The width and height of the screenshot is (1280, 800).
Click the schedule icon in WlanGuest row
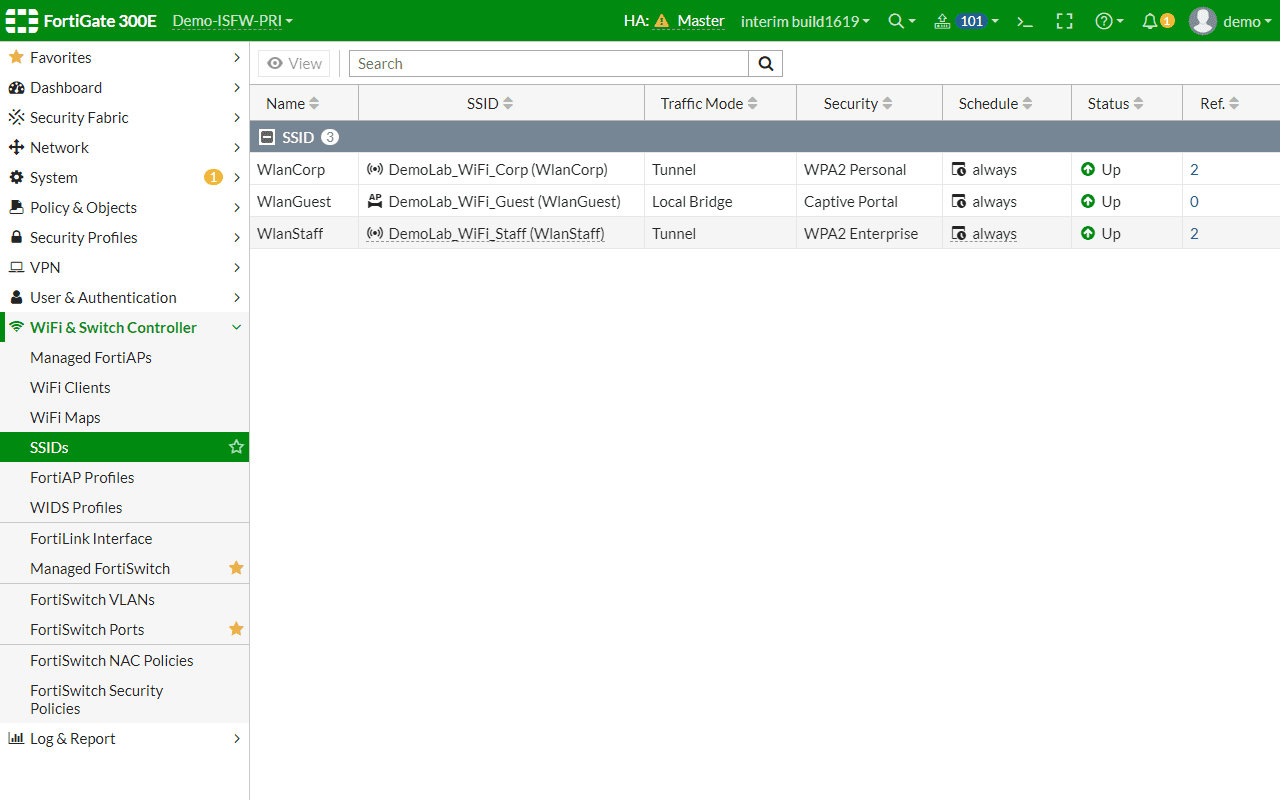coord(959,202)
